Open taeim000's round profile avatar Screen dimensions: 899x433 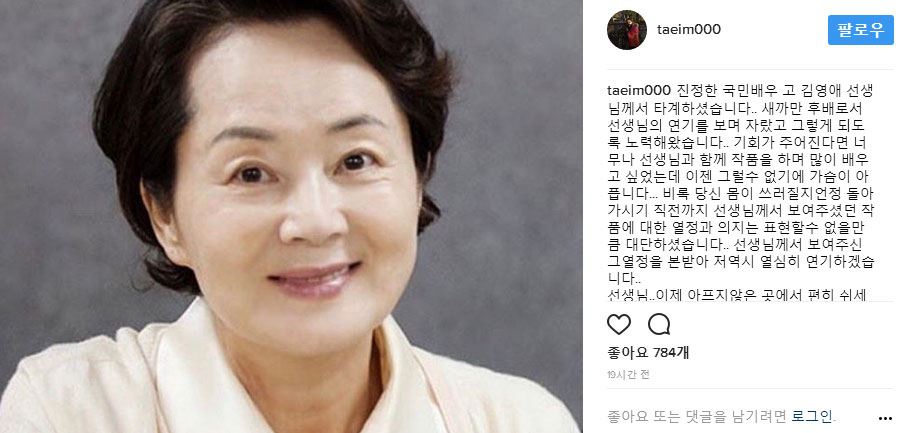coord(627,30)
